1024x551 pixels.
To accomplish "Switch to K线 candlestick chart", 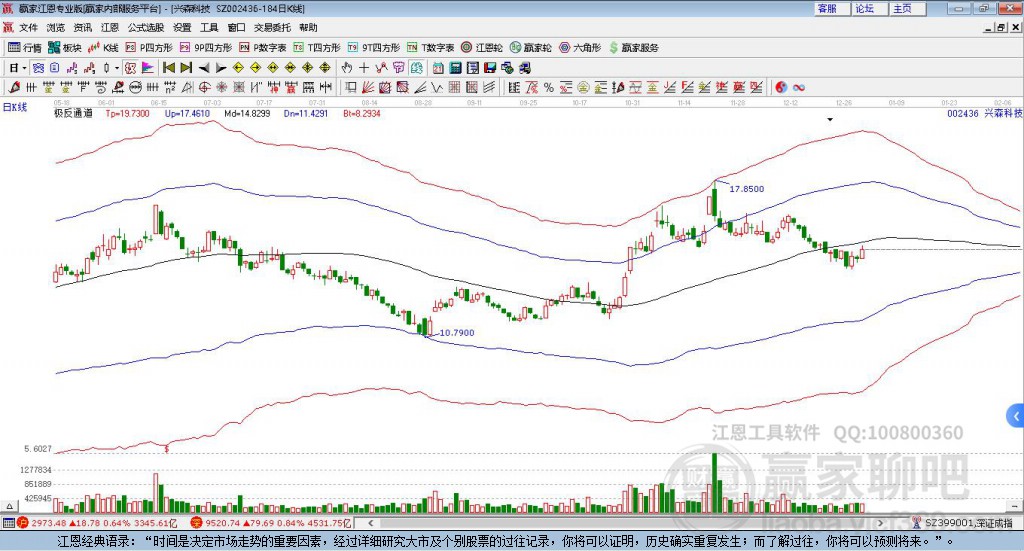I will [x=103, y=48].
